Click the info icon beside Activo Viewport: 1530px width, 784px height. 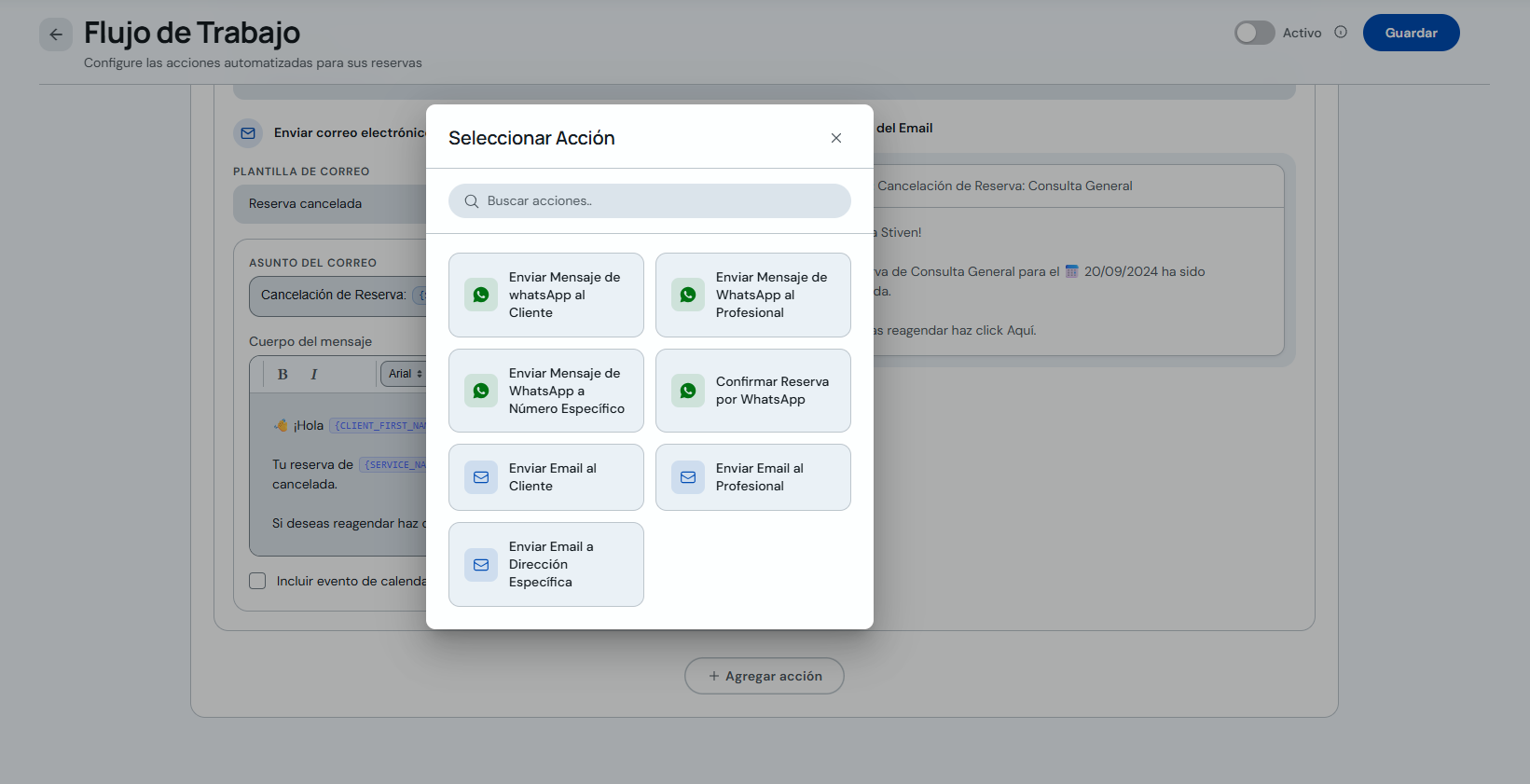pos(1341,33)
